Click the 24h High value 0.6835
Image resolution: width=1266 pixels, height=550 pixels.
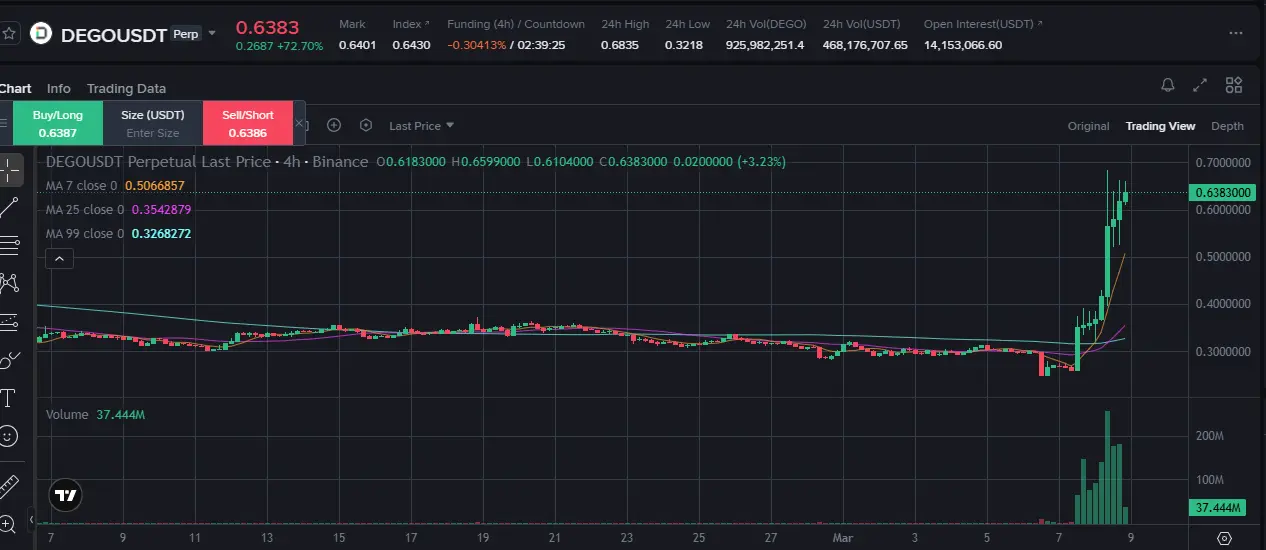(620, 45)
